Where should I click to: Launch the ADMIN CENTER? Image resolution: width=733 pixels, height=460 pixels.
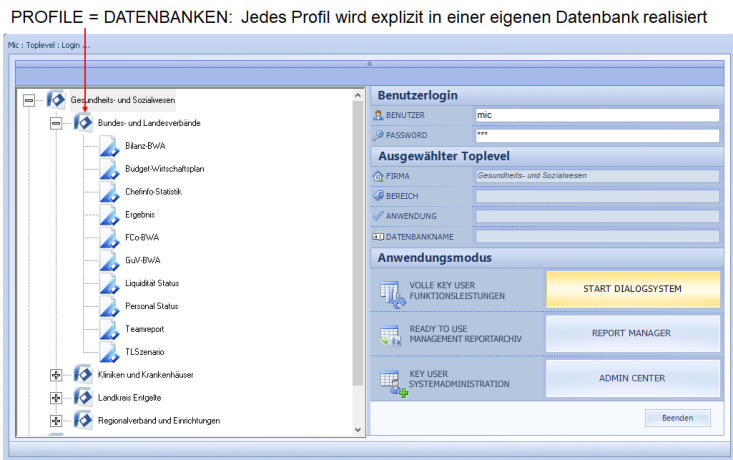pyautogui.click(x=632, y=379)
